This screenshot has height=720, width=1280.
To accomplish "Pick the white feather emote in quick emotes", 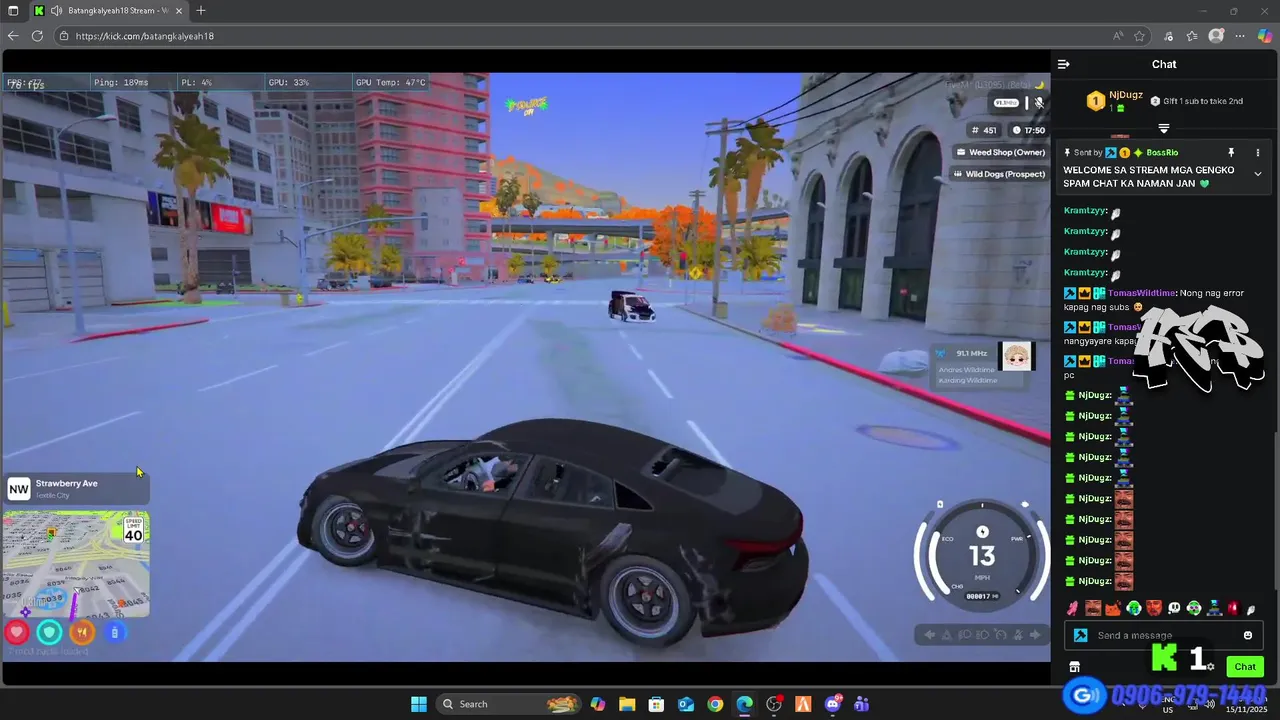I will [1251, 608].
